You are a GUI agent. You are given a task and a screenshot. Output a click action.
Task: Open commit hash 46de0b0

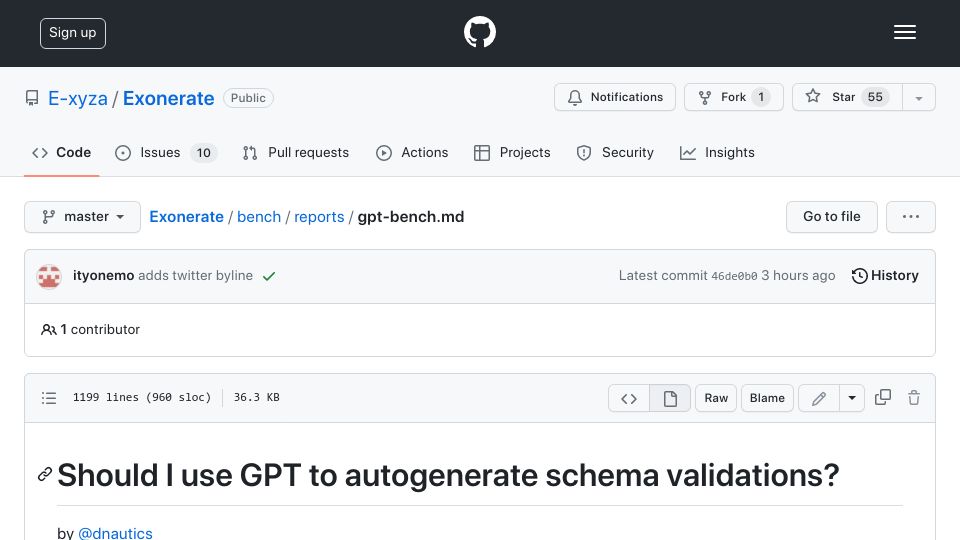point(734,276)
